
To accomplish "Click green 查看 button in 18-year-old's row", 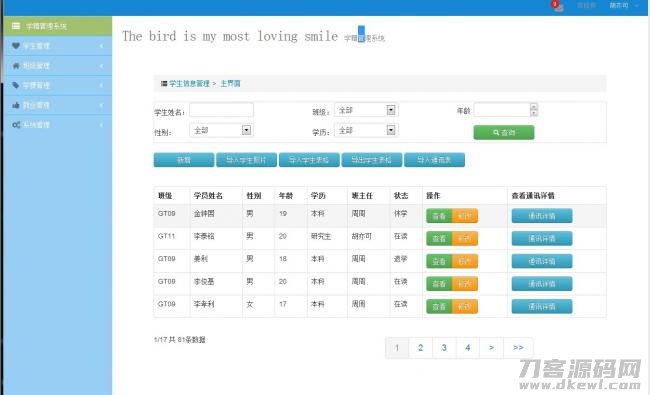I will pyautogui.click(x=439, y=261).
